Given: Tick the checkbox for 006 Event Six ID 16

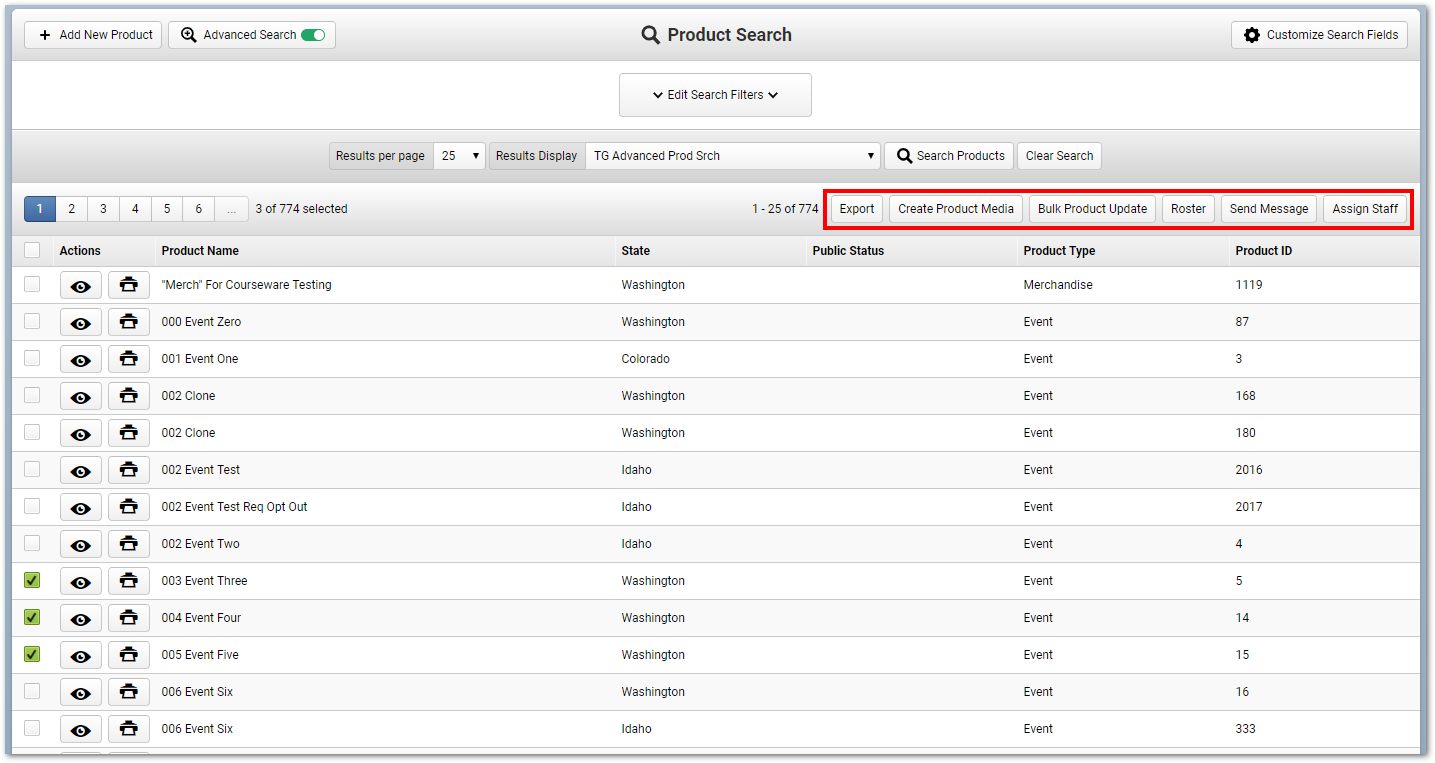Looking at the screenshot, I should (x=32, y=691).
